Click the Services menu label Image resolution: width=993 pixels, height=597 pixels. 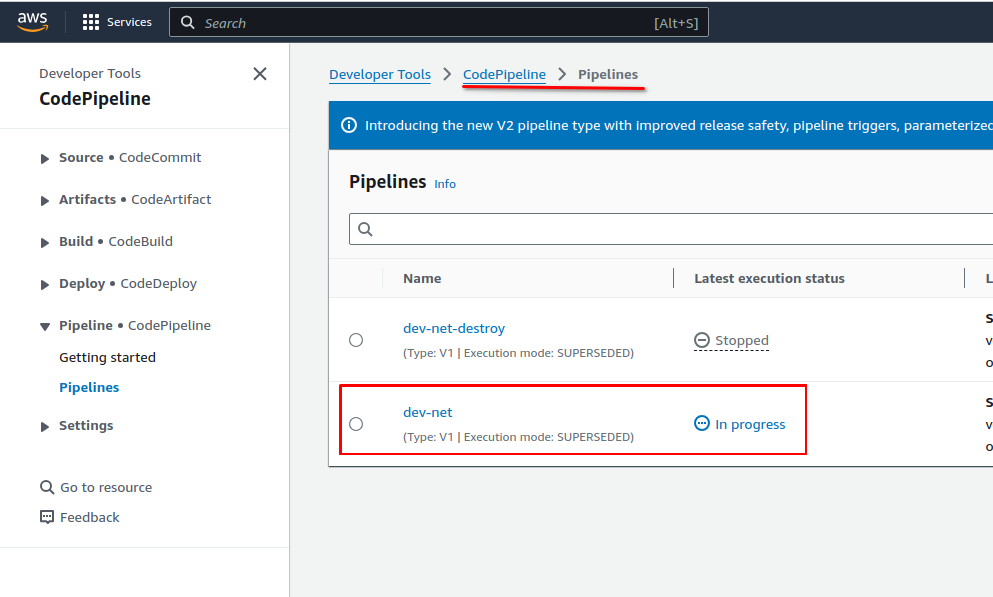pyautogui.click(x=129, y=22)
